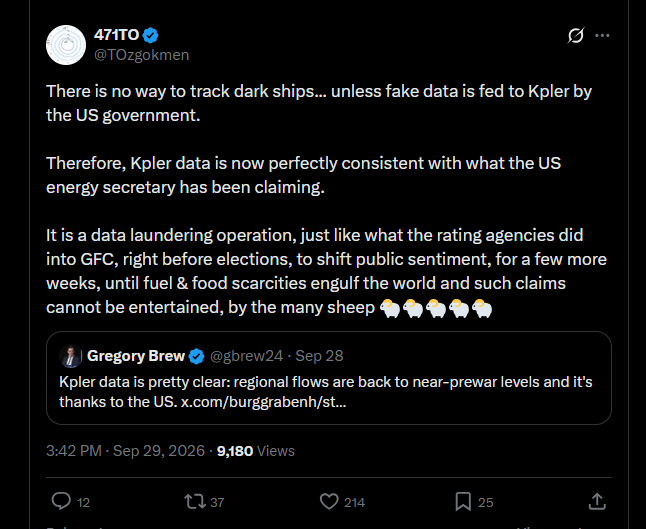Open the x.com/burggrabenh link
Viewport: 646px width, 529px height.
(264, 402)
